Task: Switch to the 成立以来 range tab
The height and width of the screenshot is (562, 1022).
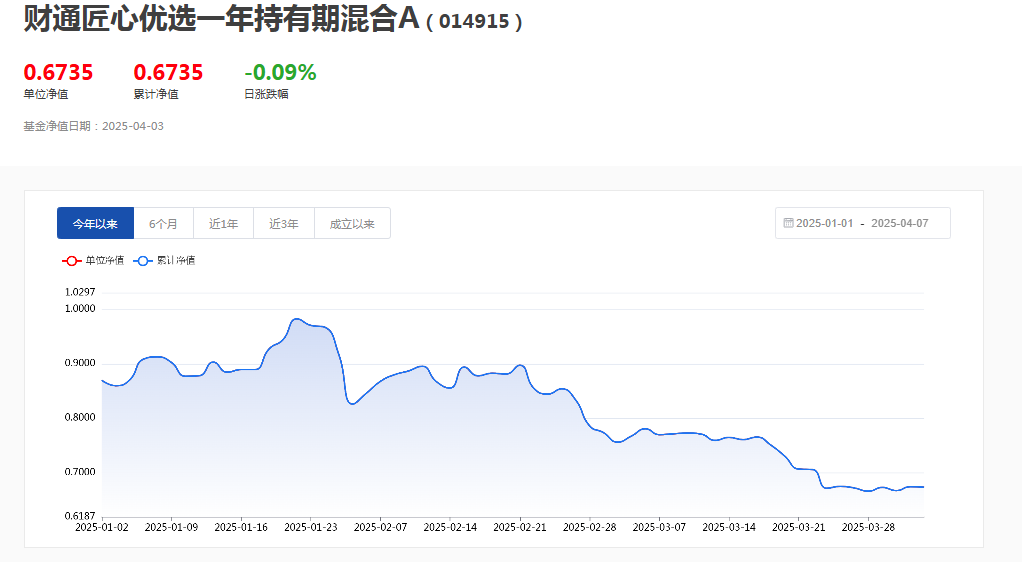Action: 352,224
